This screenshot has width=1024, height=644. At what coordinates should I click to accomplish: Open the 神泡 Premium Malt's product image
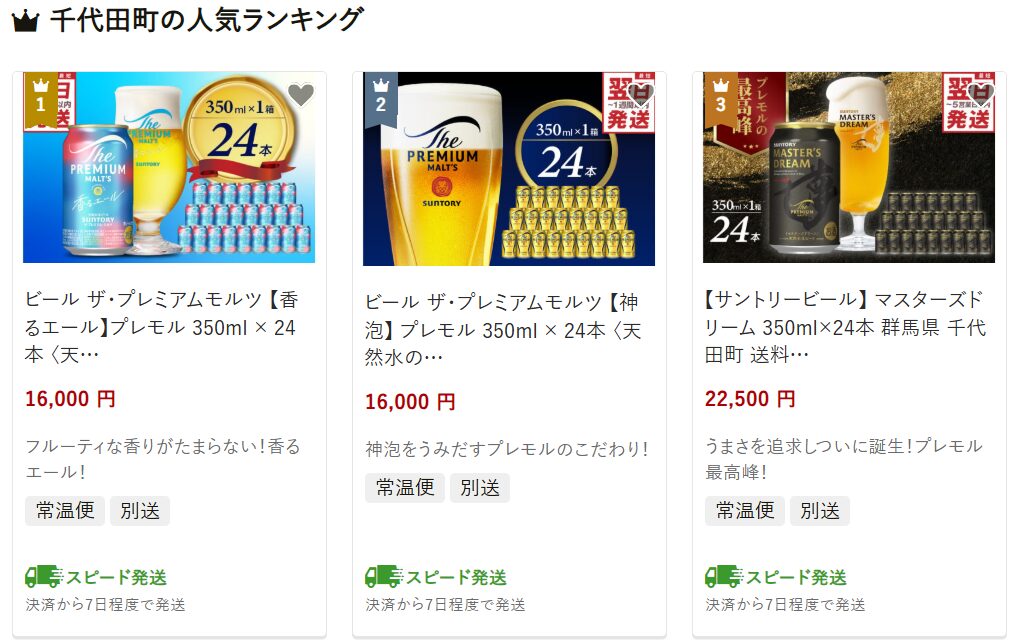(509, 169)
